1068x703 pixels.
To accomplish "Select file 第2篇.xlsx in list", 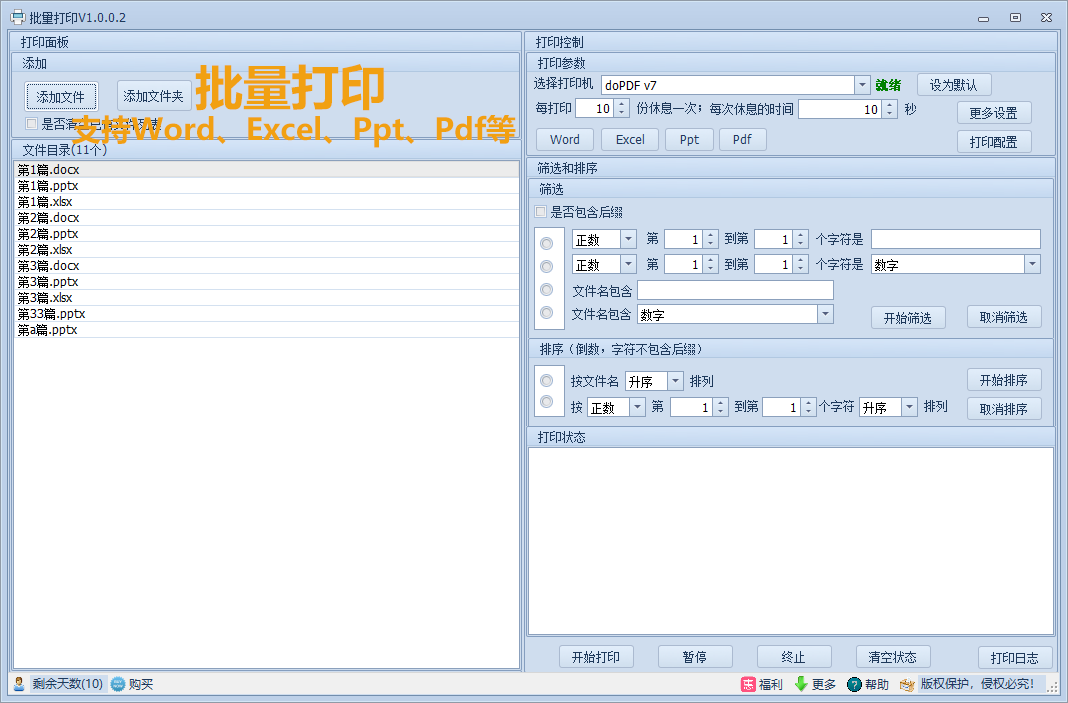I will 266,249.
